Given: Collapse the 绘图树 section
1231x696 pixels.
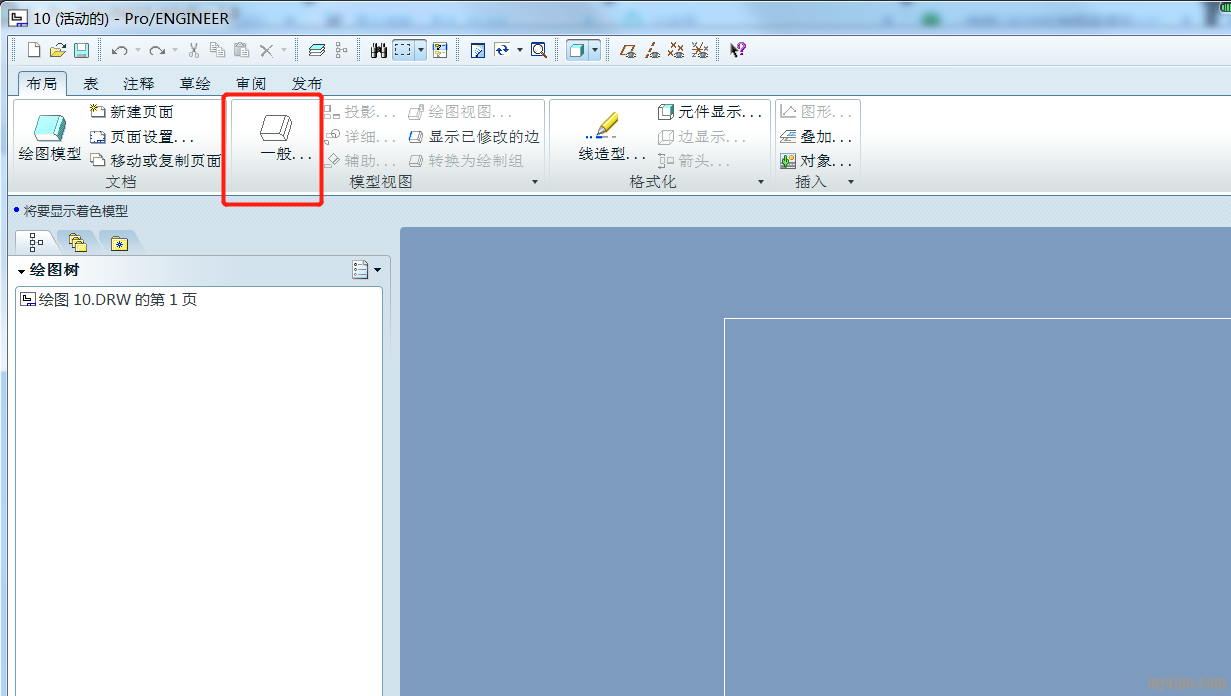Looking at the screenshot, I should [21, 271].
